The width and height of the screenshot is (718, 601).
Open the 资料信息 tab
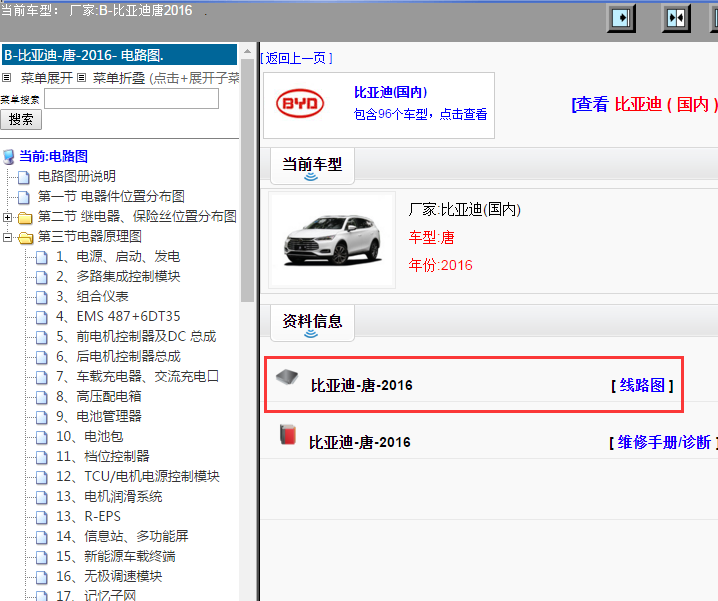(x=312, y=322)
